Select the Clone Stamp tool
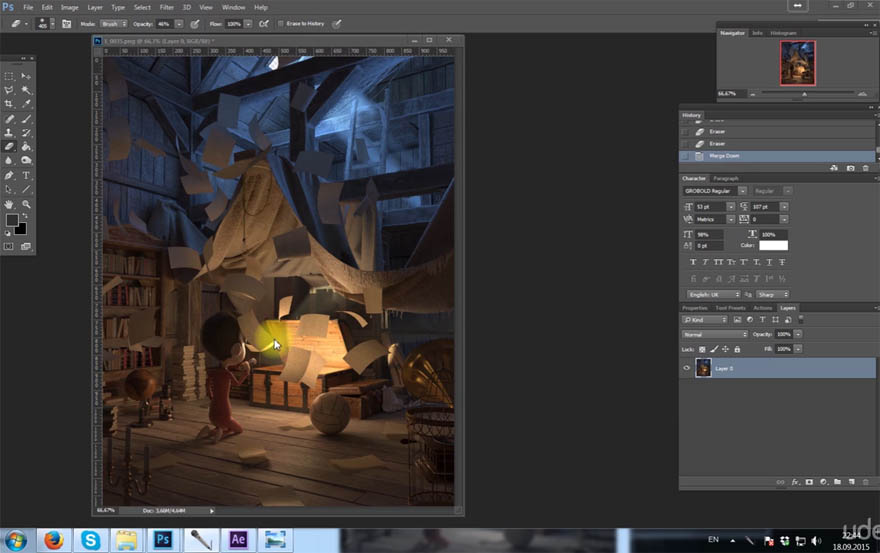This screenshot has height=553, width=880. tap(9, 132)
